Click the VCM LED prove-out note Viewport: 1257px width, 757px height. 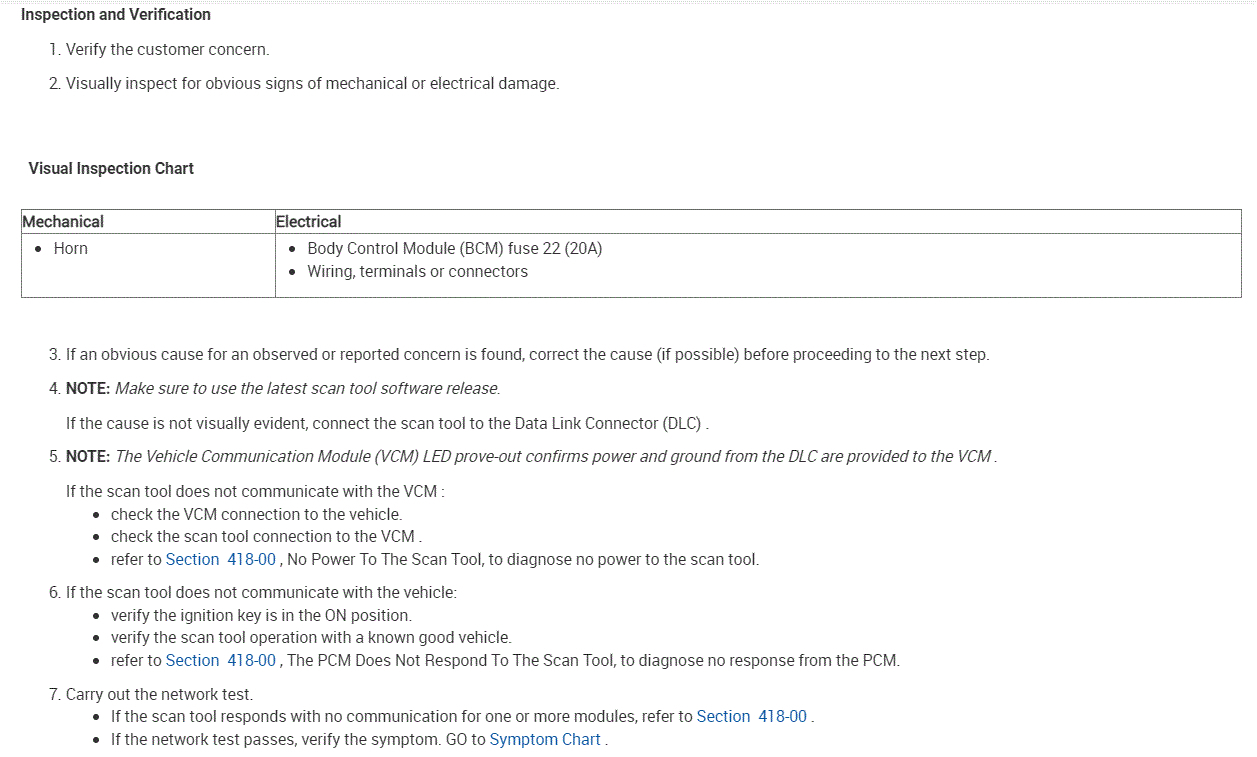coord(555,457)
